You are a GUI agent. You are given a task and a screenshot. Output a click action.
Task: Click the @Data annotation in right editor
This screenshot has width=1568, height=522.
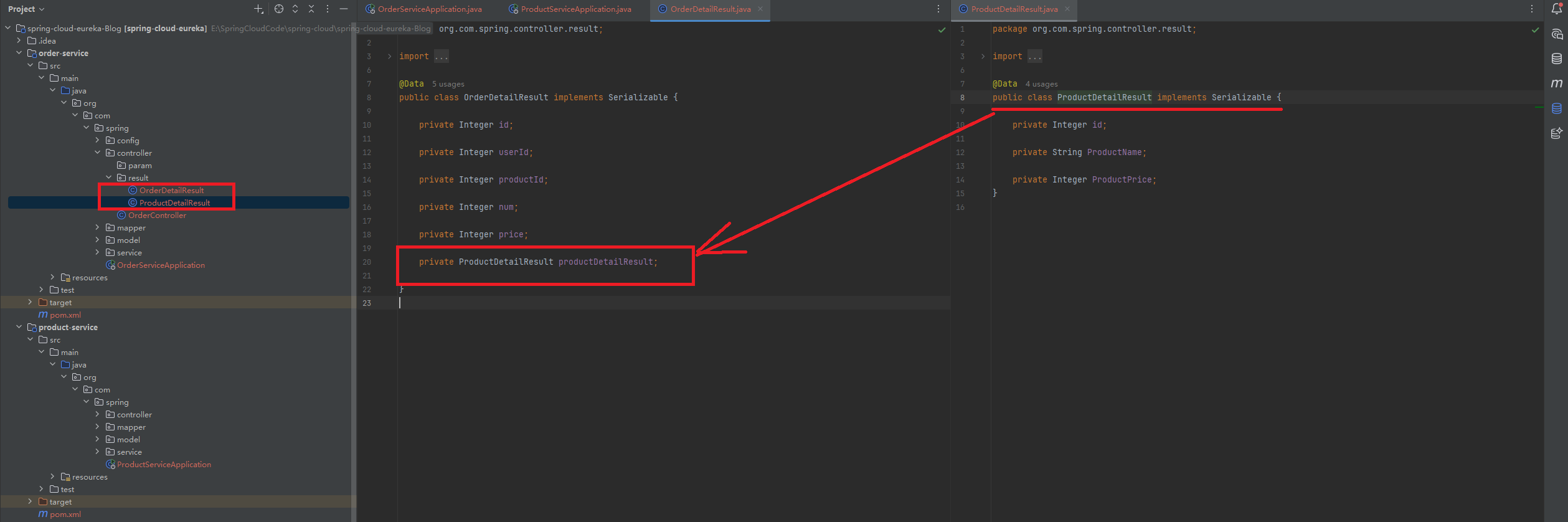(1004, 84)
